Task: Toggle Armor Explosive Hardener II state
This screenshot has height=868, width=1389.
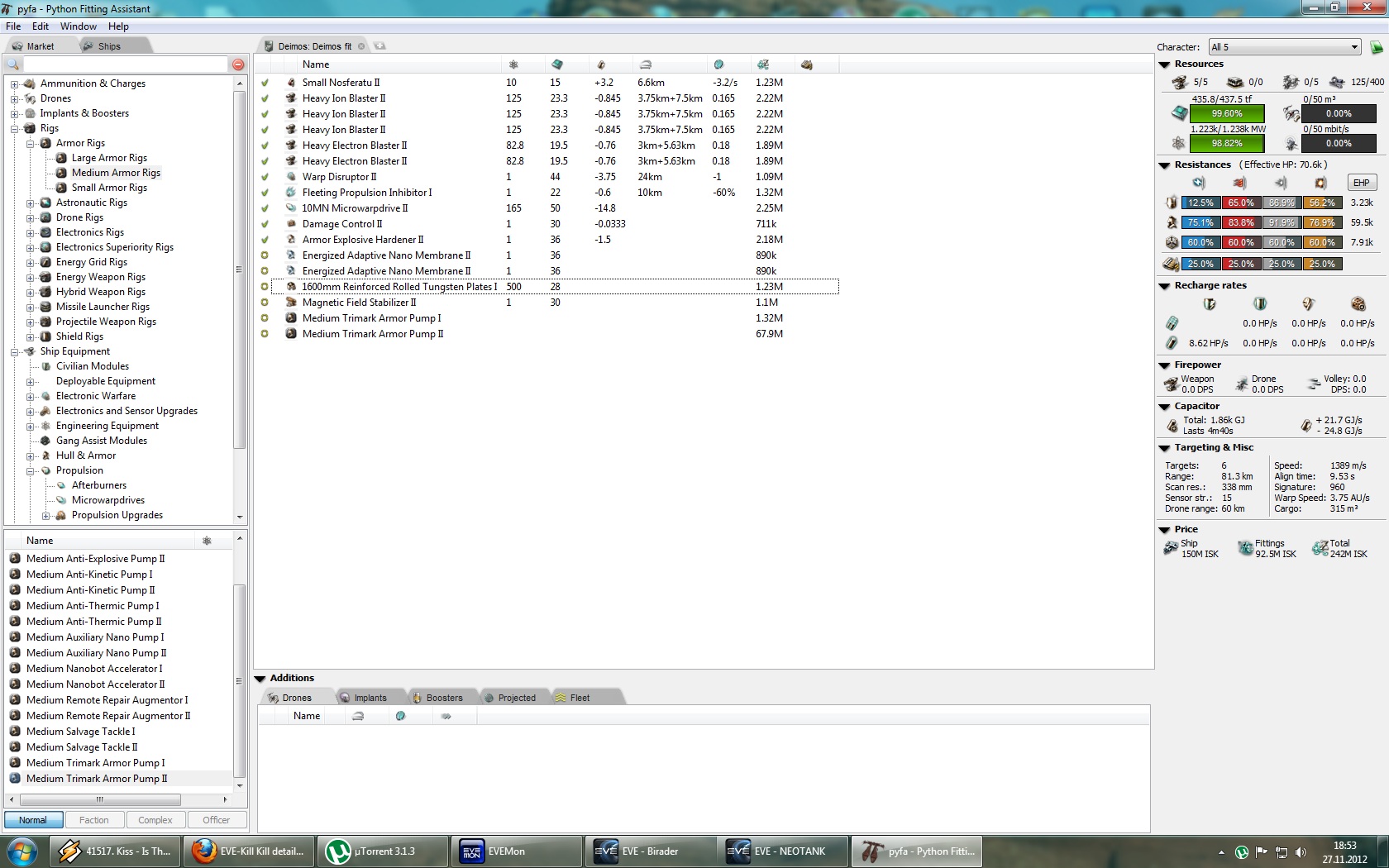Action: pyautogui.click(x=265, y=240)
